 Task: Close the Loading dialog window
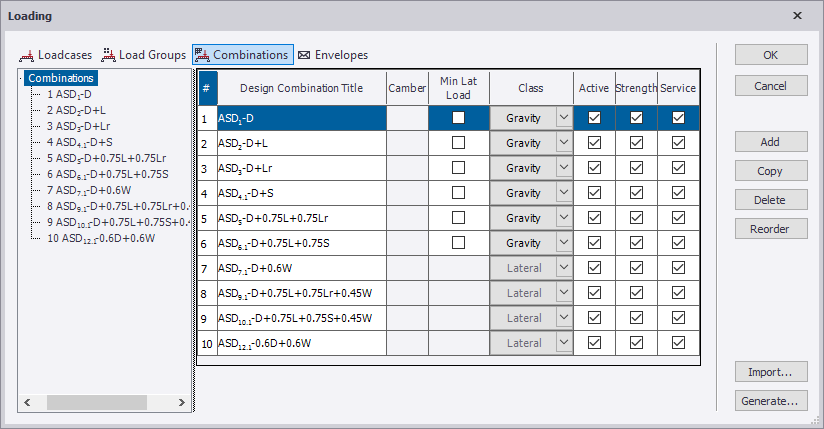[797, 16]
